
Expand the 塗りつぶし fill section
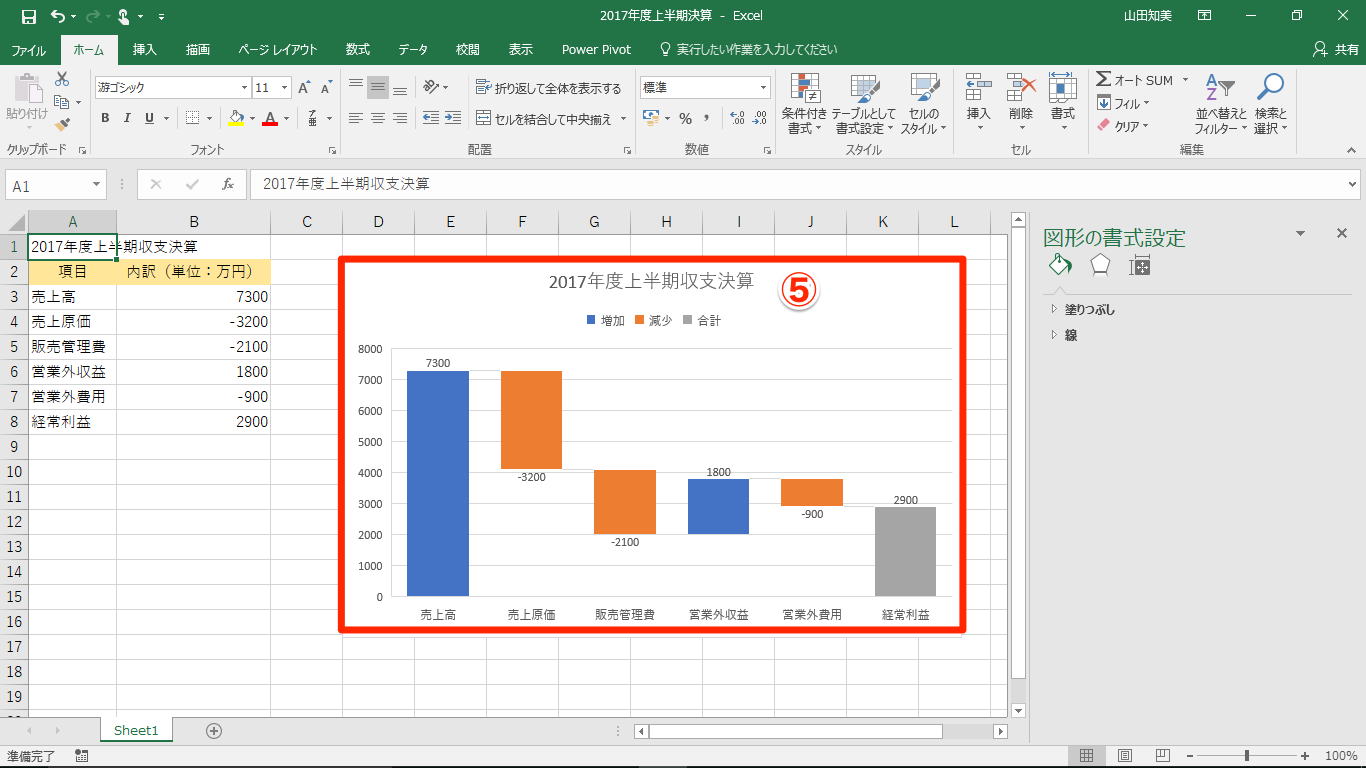pyautogui.click(x=1083, y=310)
